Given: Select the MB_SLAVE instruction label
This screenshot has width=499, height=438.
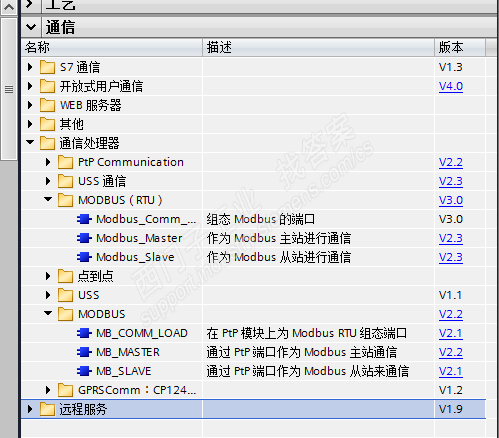Looking at the screenshot, I should pos(123,371).
